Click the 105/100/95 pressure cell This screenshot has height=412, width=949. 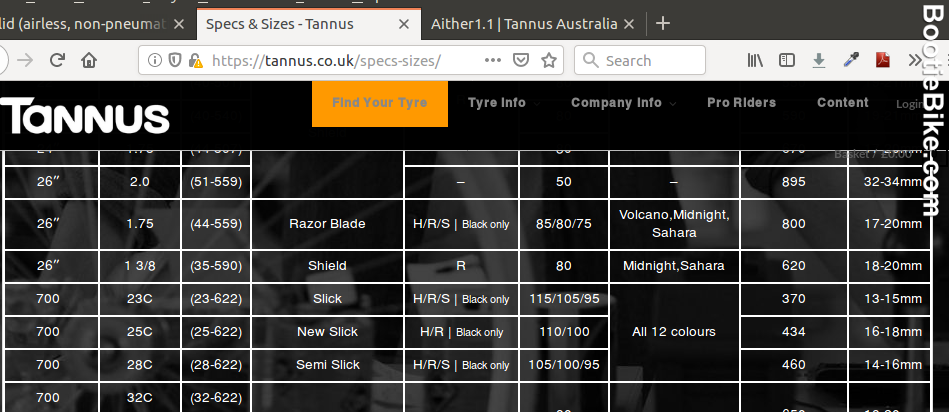pyautogui.click(x=563, y=365)
